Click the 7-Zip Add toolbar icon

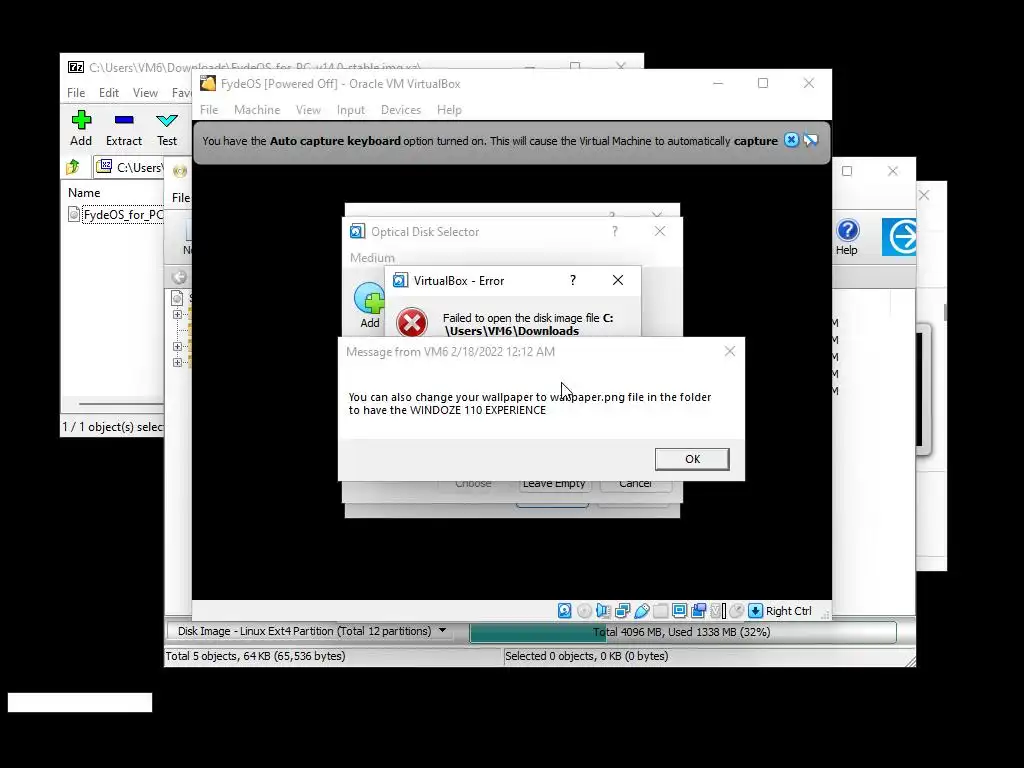pyautogui.click(x=81, y=120)
